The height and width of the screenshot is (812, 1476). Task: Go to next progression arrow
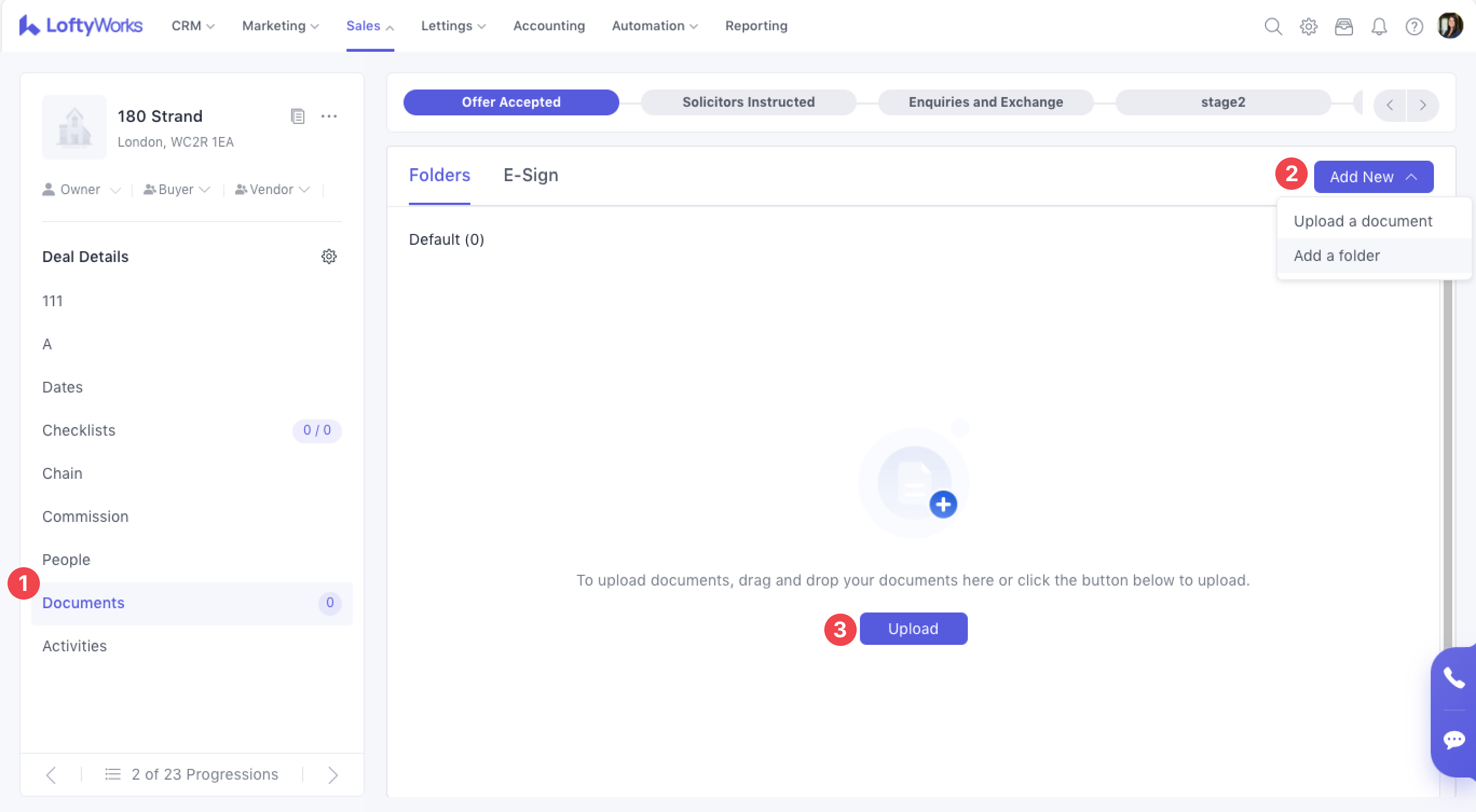pyautogui.click(x=332, y=775)
